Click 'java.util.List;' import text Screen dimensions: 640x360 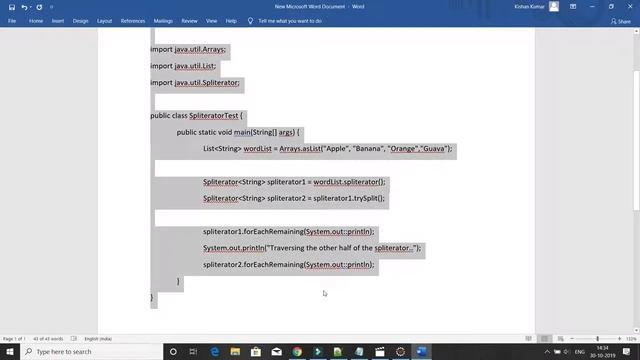(x=195, y=66)
